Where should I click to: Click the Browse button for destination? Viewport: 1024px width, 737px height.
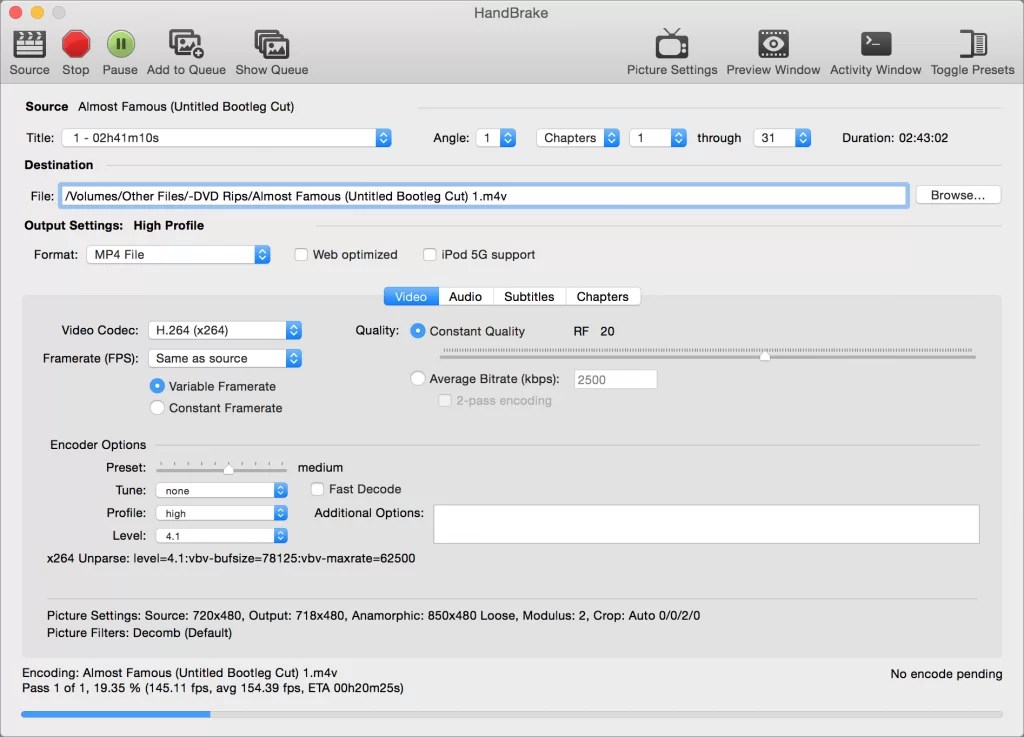point(956,195)
